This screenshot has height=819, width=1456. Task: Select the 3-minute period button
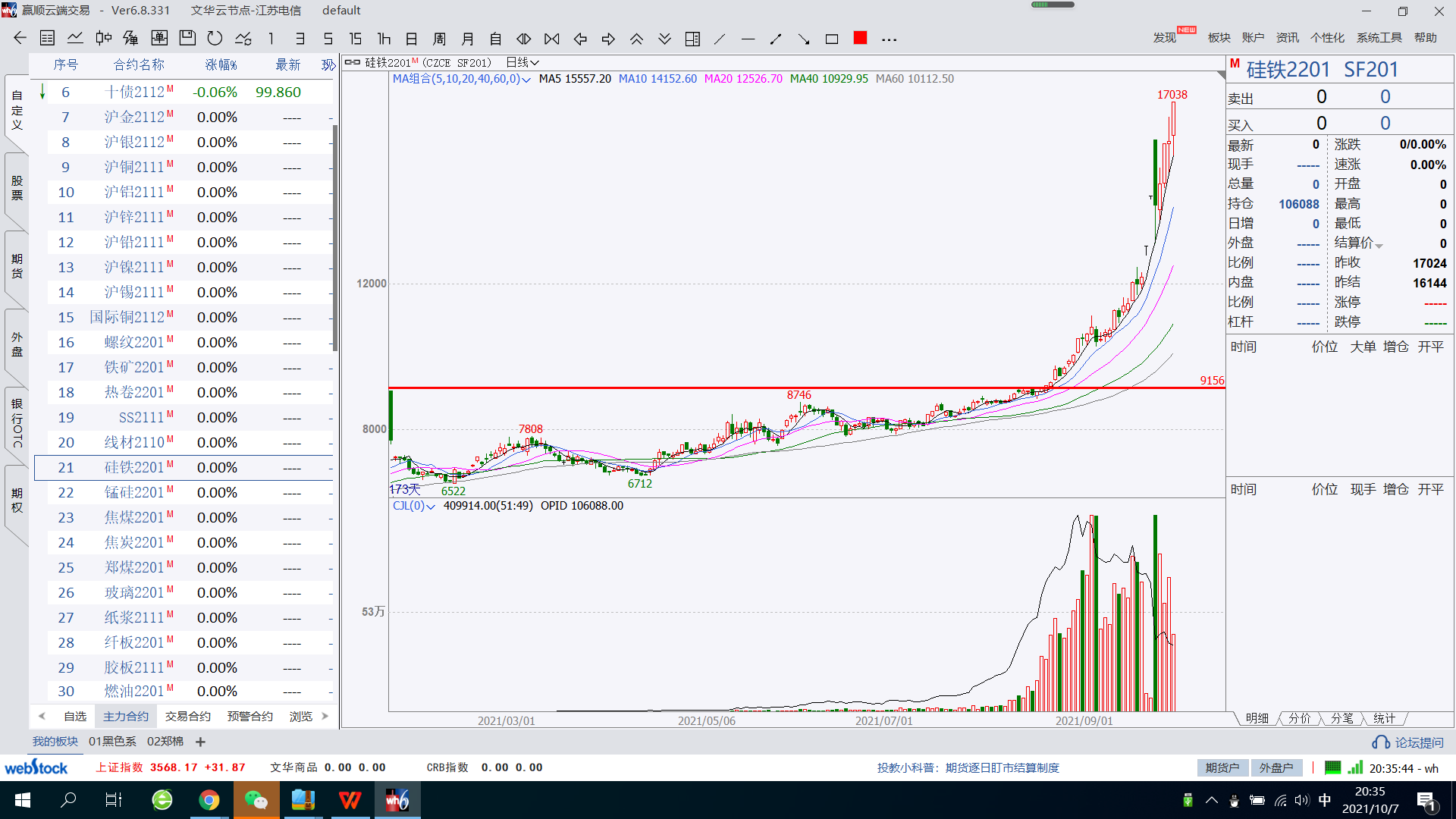coord(300,38)
